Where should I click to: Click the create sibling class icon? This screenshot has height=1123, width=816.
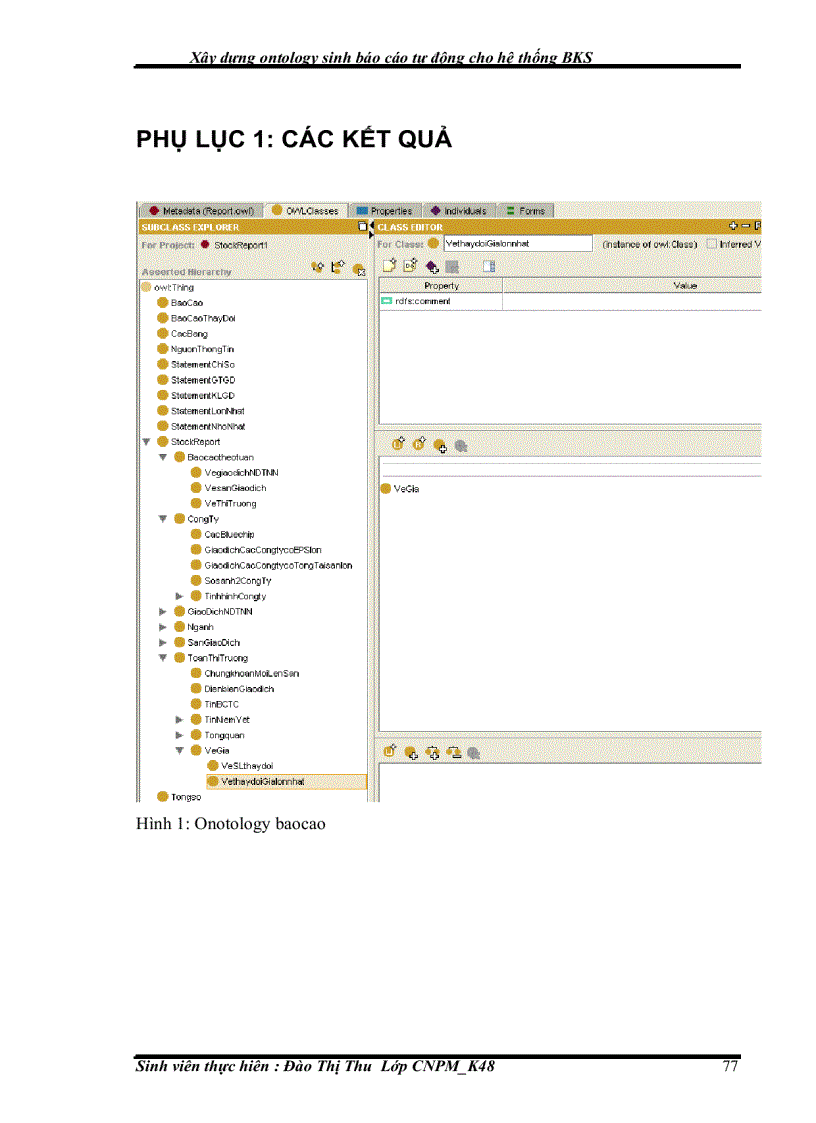(338, 267)
